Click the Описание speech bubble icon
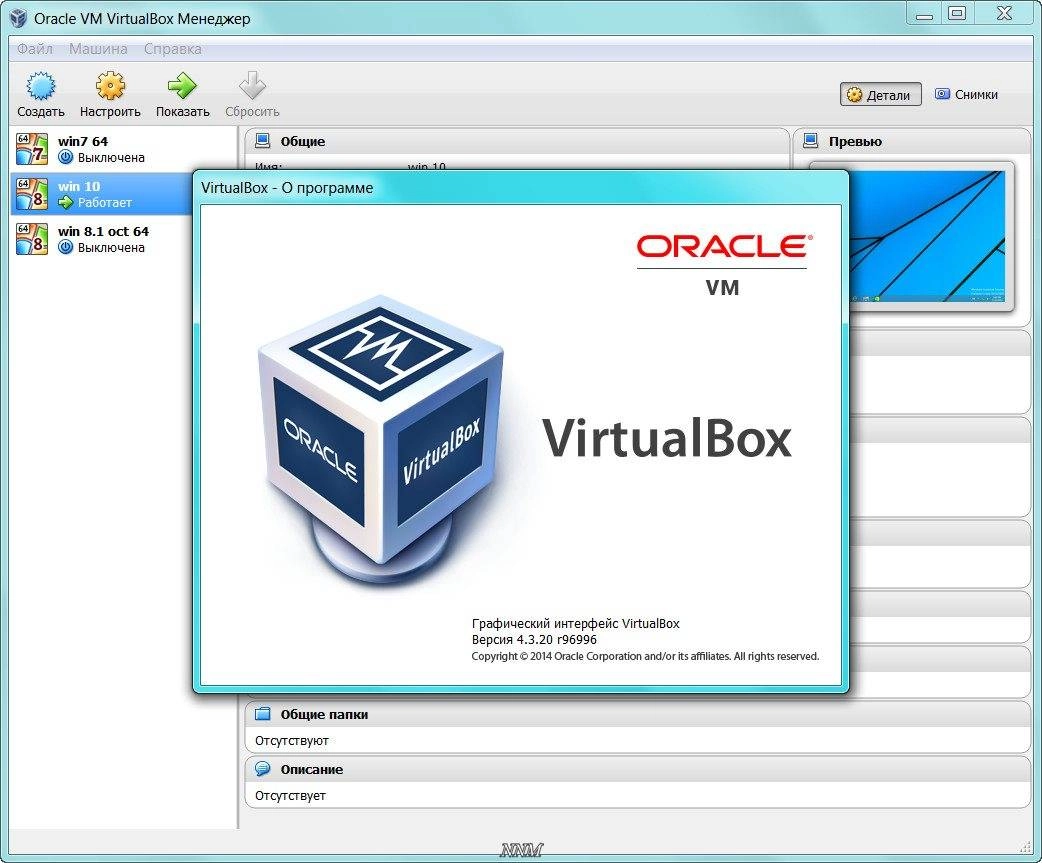The width and height of the screenshot is (1042, 863). pos(263,769)
